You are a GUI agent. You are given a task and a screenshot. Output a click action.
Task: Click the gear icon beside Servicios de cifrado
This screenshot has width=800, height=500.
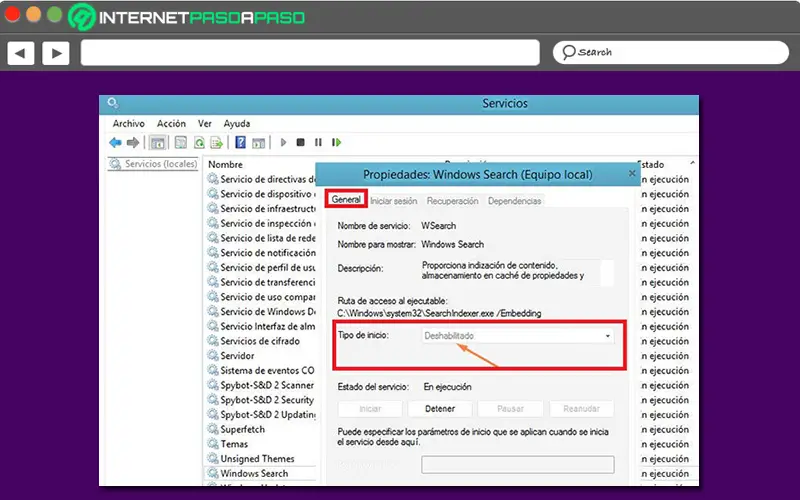(x=212, y=341)
